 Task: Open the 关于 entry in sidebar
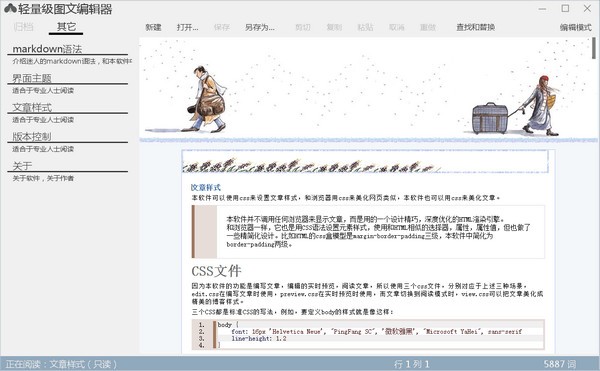coord(22,166)
